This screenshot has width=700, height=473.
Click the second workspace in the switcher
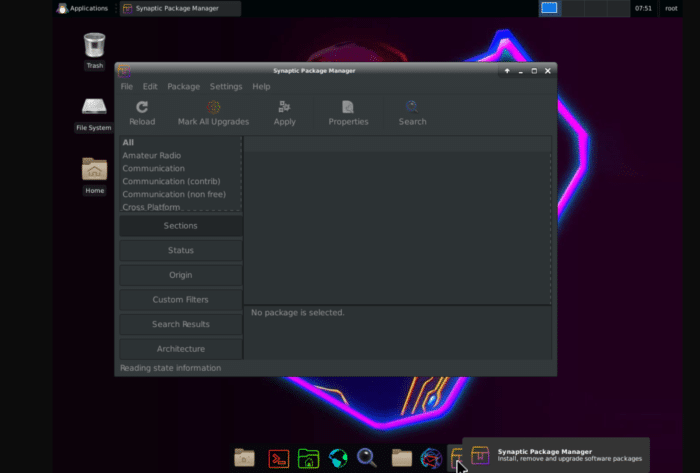click(x=572, y=8)
